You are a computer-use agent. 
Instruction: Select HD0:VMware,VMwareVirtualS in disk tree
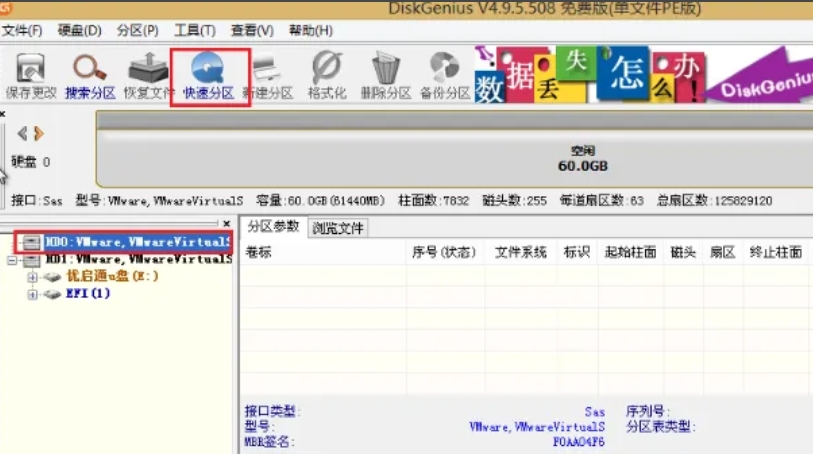coord(137,242)
